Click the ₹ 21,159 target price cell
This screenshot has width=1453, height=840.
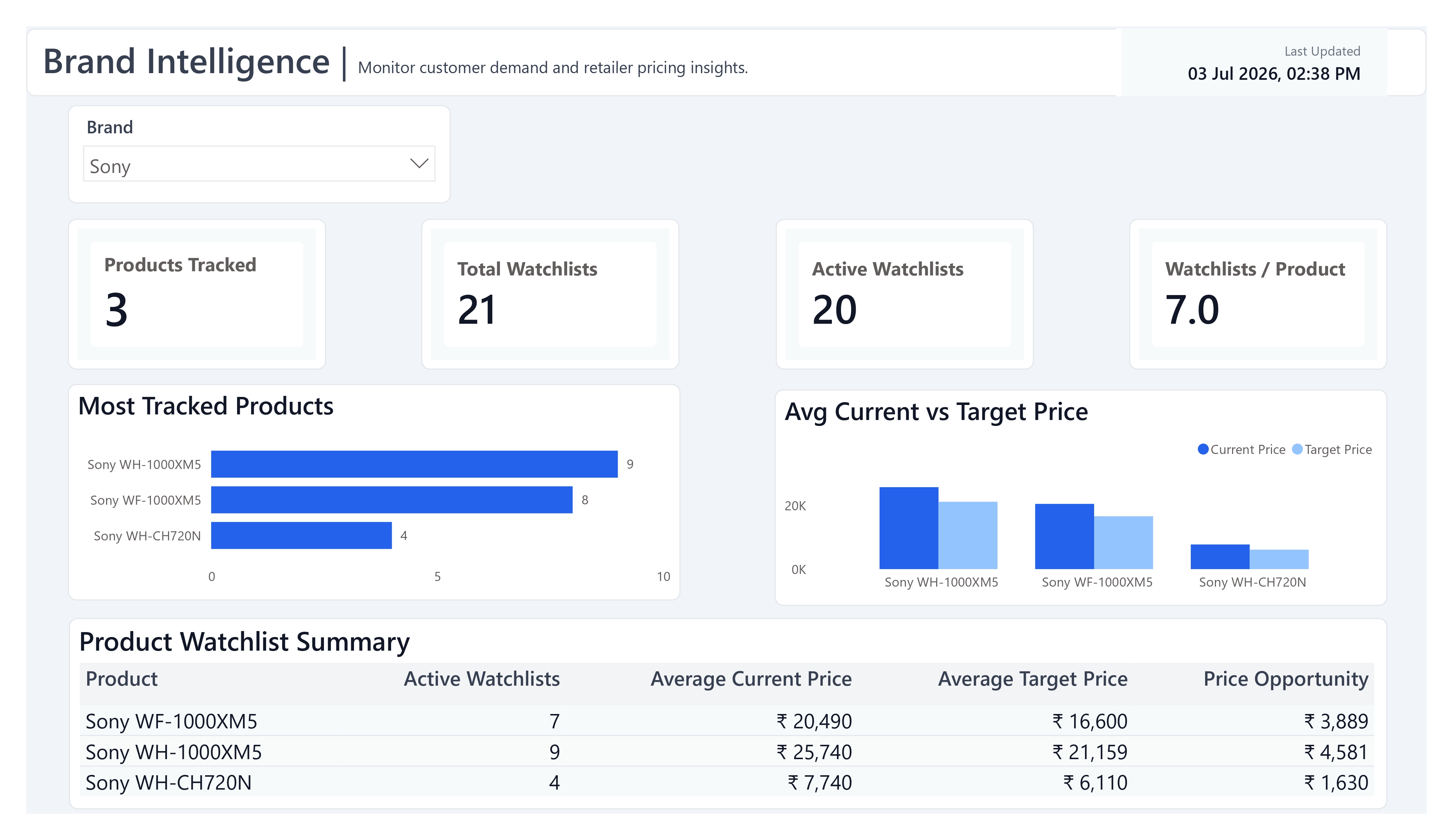(1090, 752)
